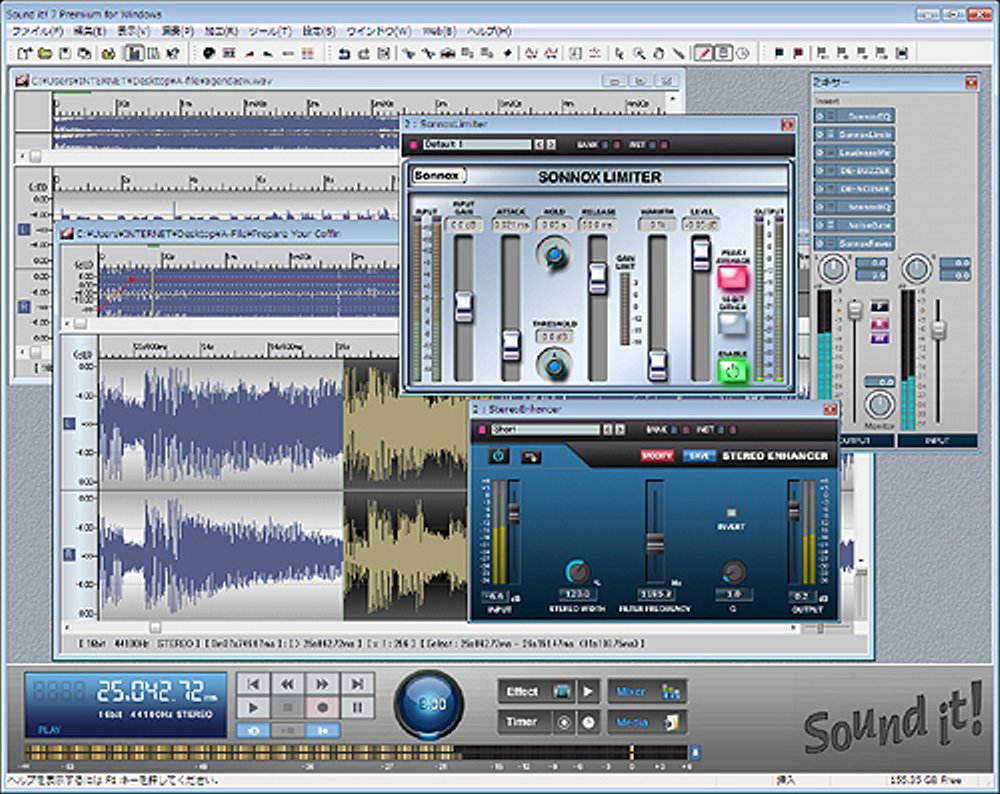This screenshot has width=1000, height=794.
Task: Click the Pause button in transport
Action: (357, 707)
